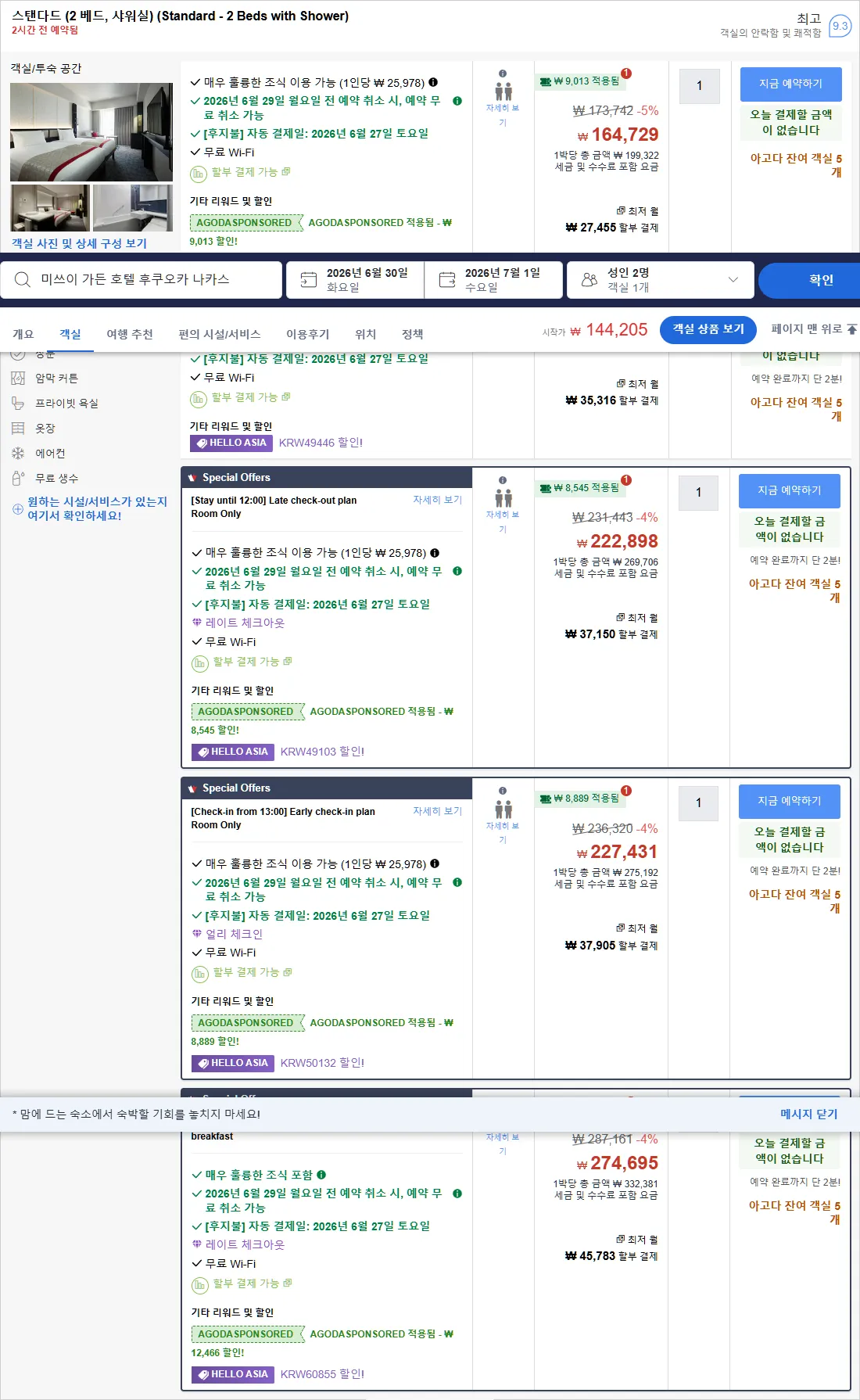Switch to the 여행 추천 tab
Image resolution: width=860 pixels, height=1400 pixels.
coord(130,334)
